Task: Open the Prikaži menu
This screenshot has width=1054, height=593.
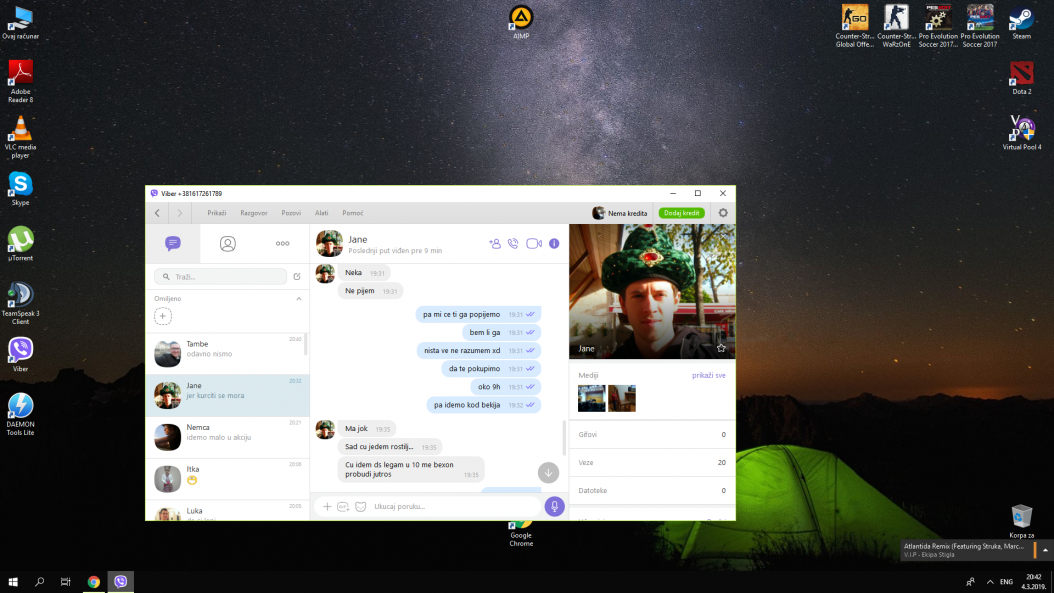Action: coord(216,213)
